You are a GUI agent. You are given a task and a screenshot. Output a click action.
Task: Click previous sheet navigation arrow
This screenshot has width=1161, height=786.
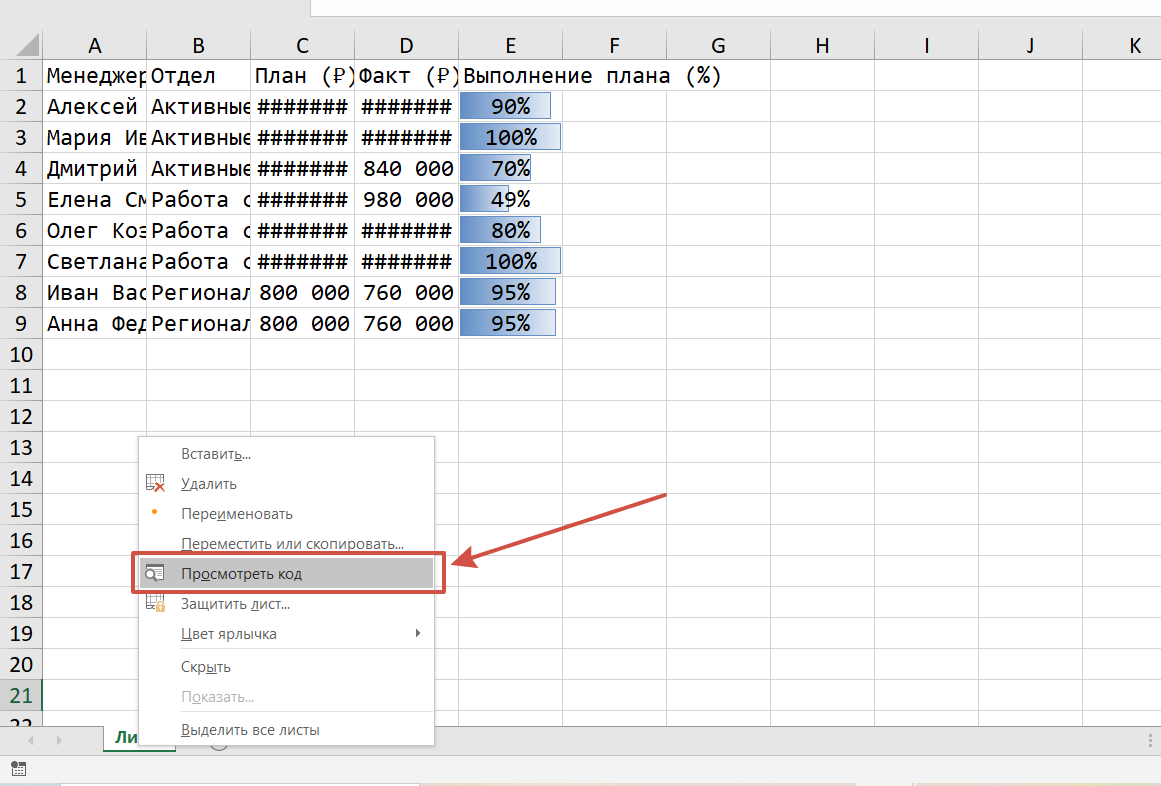tap(30, 740)
